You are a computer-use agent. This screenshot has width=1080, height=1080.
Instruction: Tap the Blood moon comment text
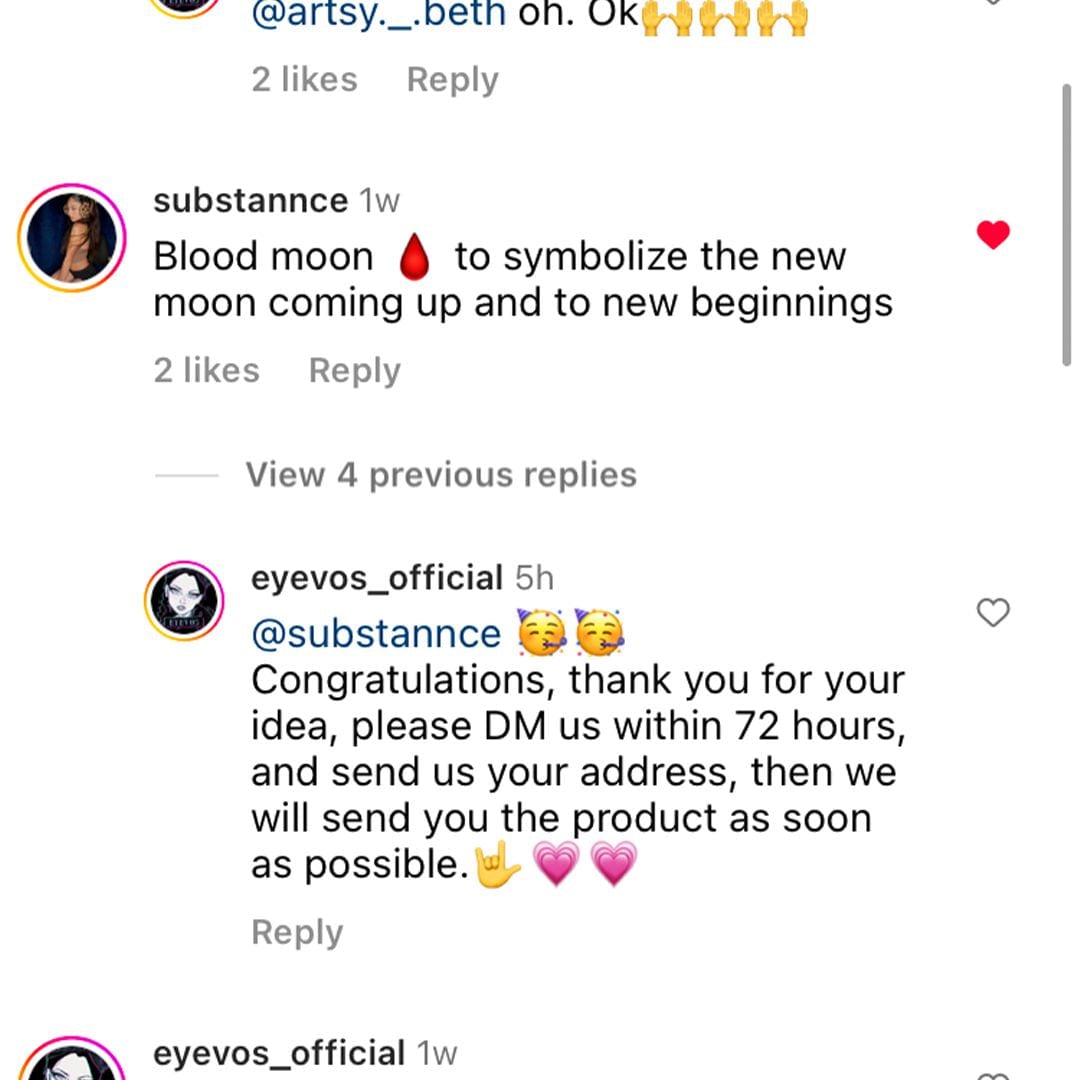[520, 279]
